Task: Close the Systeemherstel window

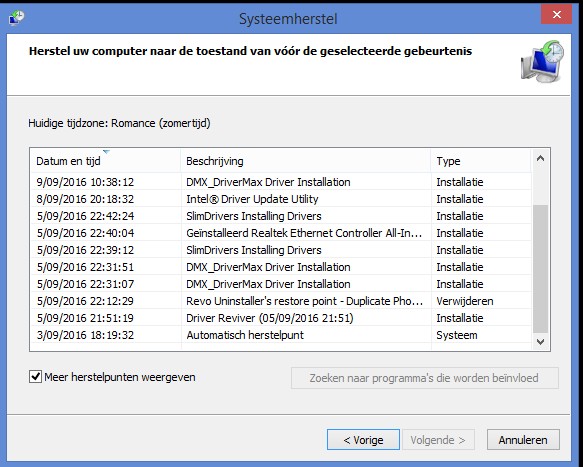Action: [556, 15]
